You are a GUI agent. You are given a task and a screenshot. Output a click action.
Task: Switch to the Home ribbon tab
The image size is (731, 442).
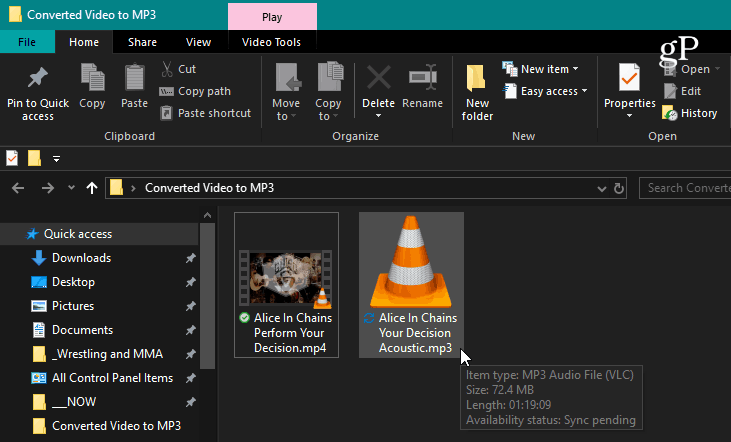84,42
